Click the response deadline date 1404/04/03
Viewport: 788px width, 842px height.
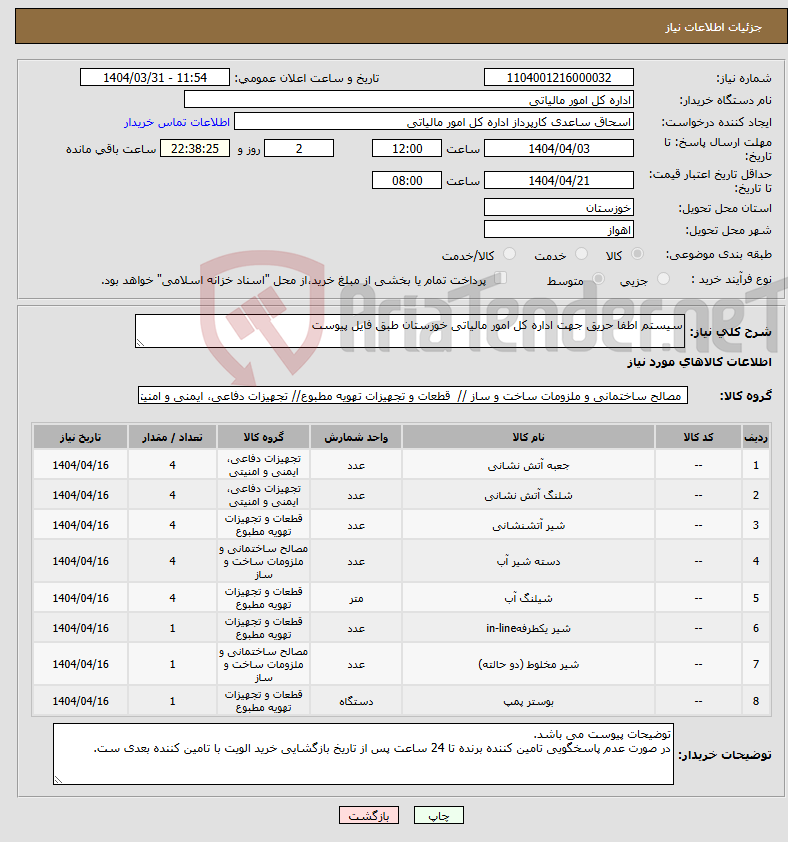tap(559, 148)
